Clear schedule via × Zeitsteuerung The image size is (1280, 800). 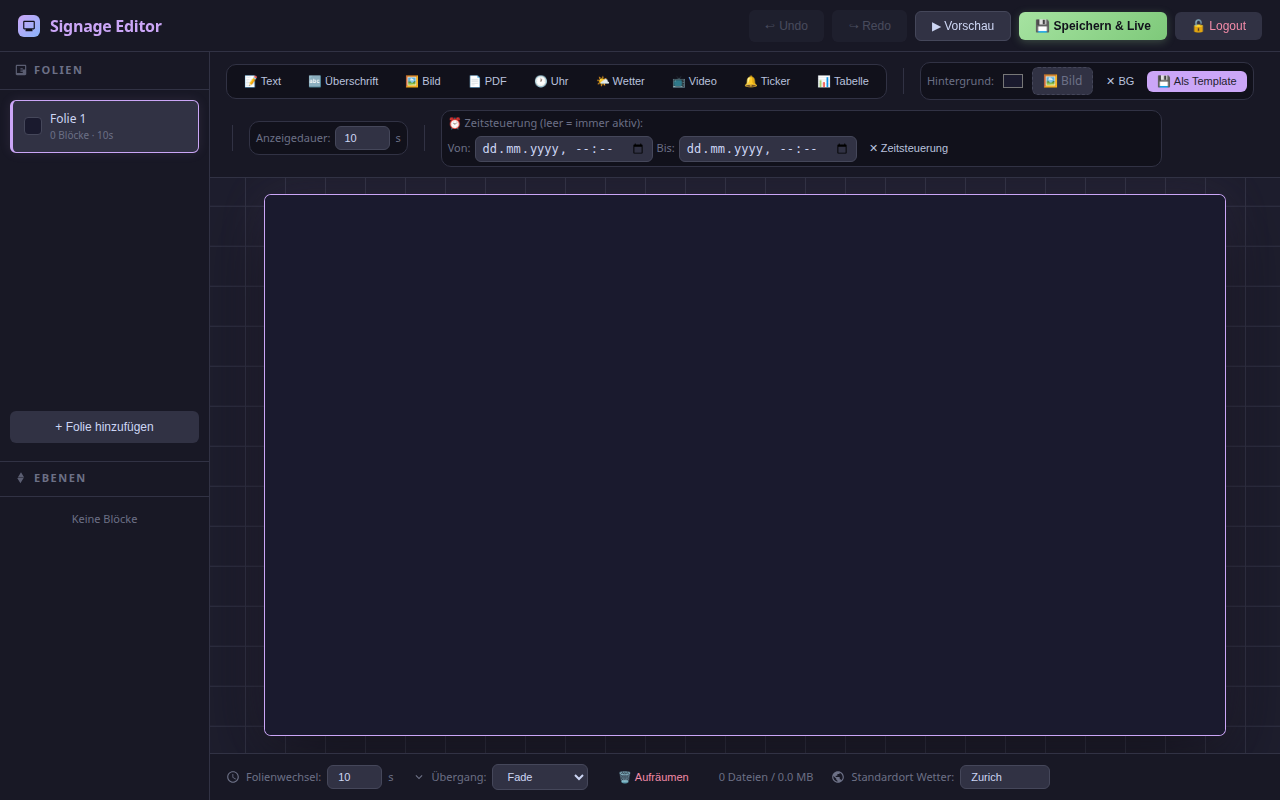[x=908, y=148]
